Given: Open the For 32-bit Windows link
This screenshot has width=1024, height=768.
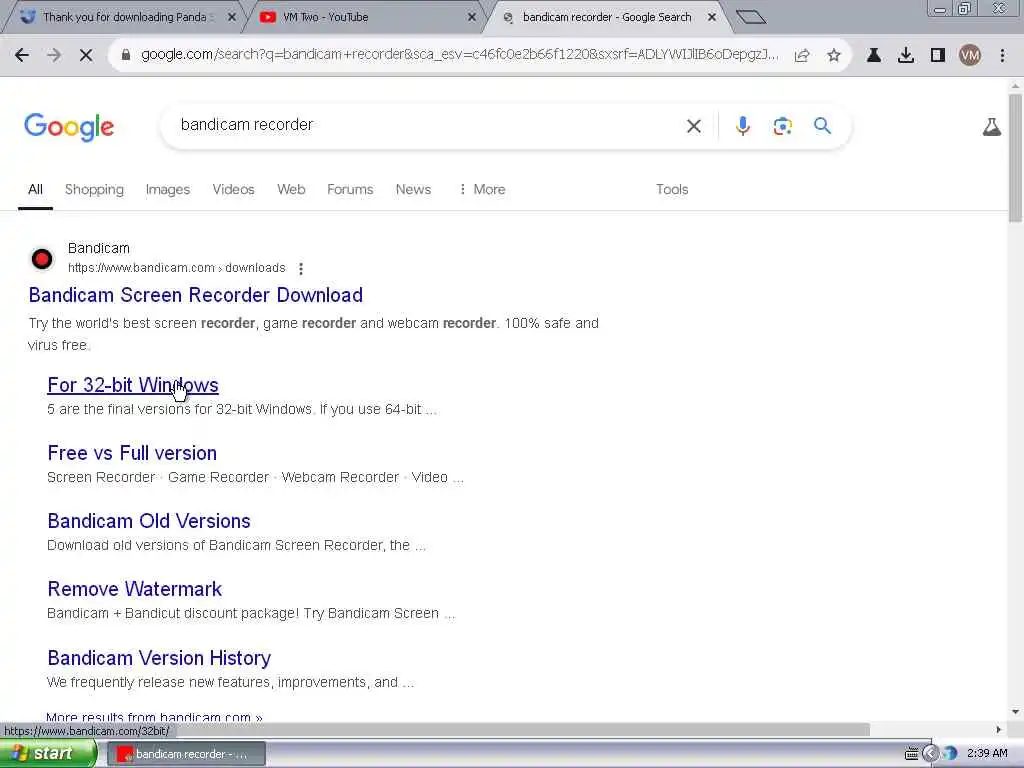Looking at the screenshot, I should click(x=133, y=385).
